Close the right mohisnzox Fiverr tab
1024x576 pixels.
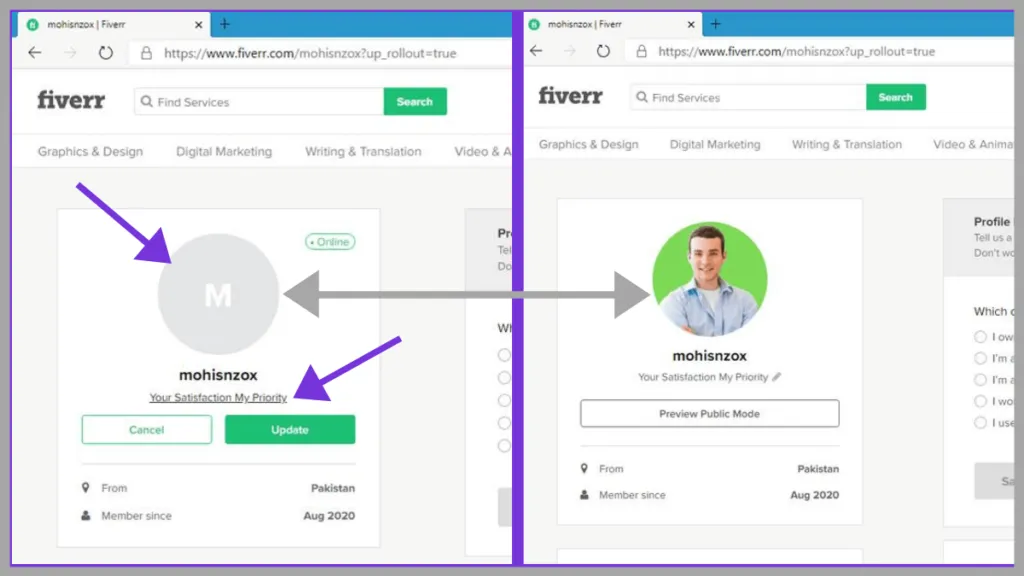(691, 24)
